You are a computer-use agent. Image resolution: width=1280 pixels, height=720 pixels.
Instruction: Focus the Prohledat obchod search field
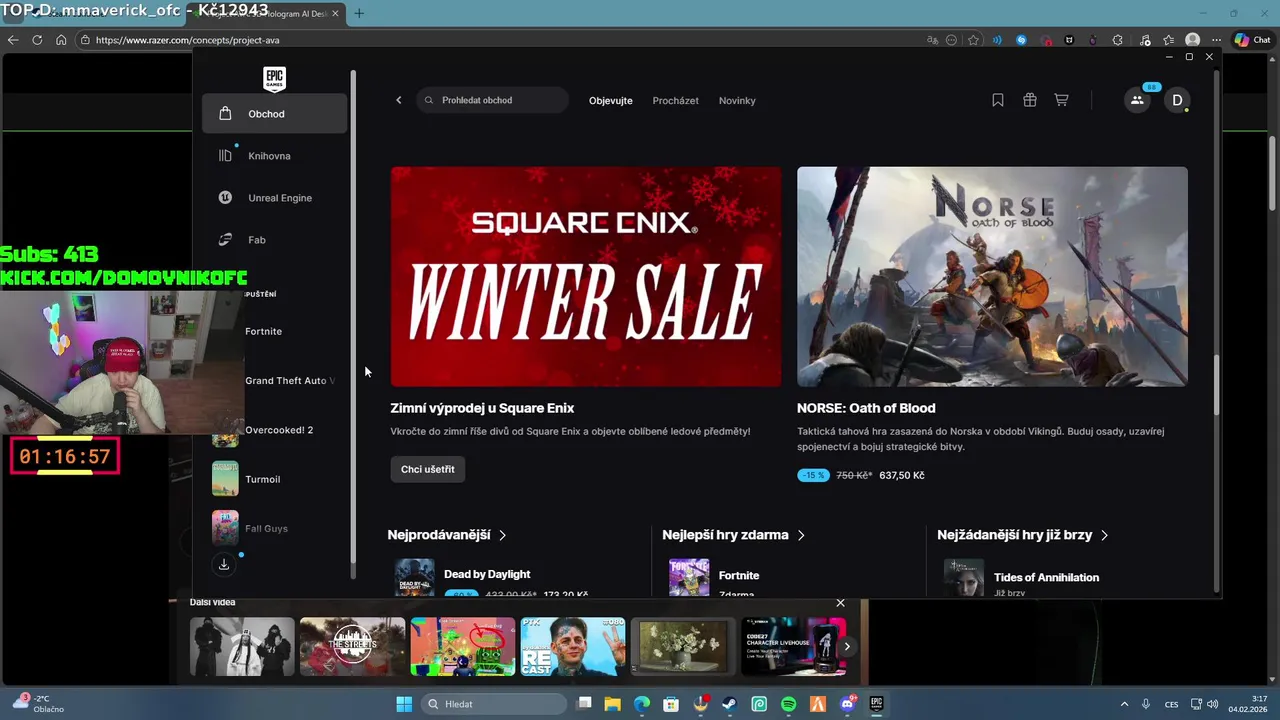coord(493,100)
